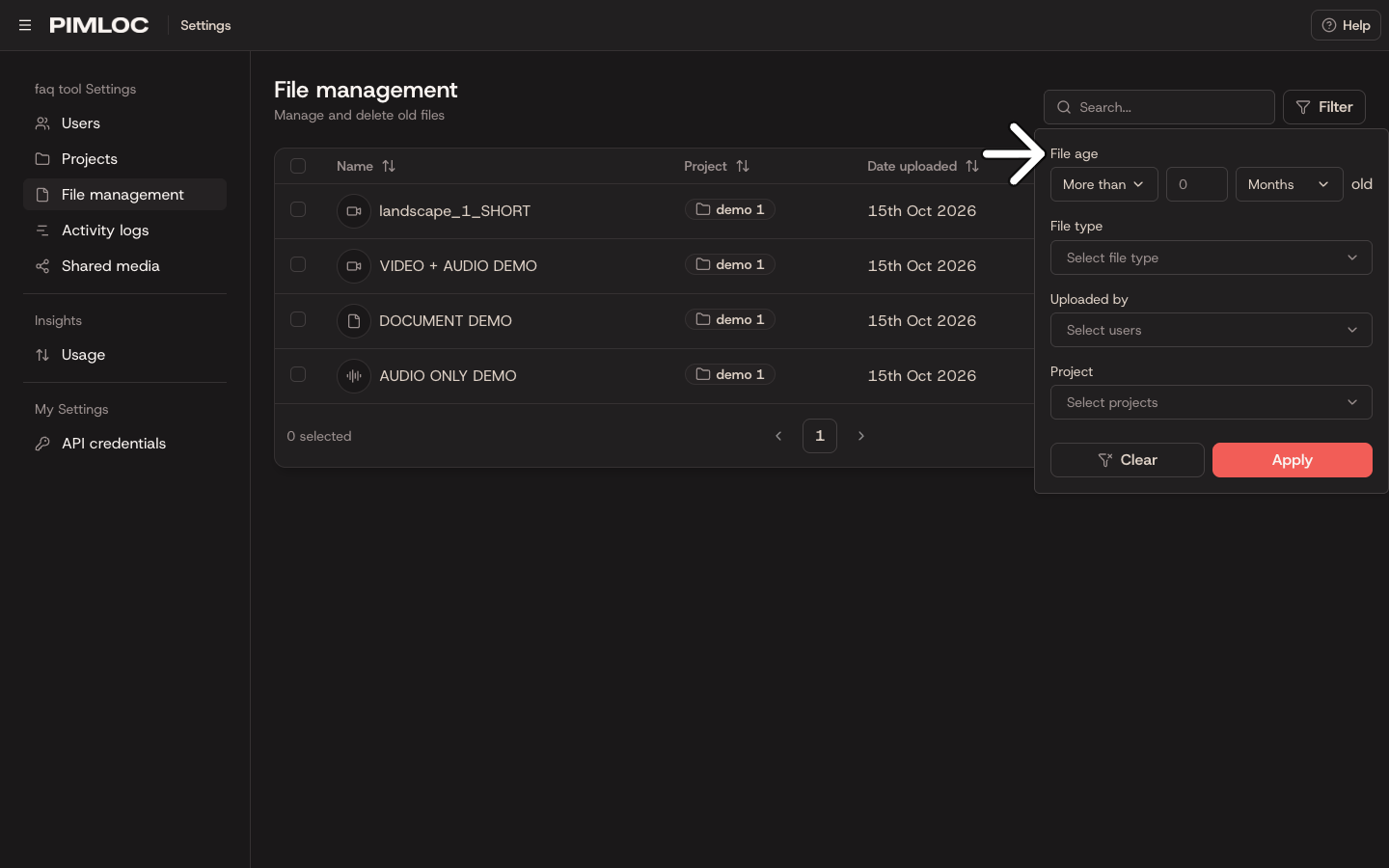Click the Search files input box

(x=1158, y=107)
